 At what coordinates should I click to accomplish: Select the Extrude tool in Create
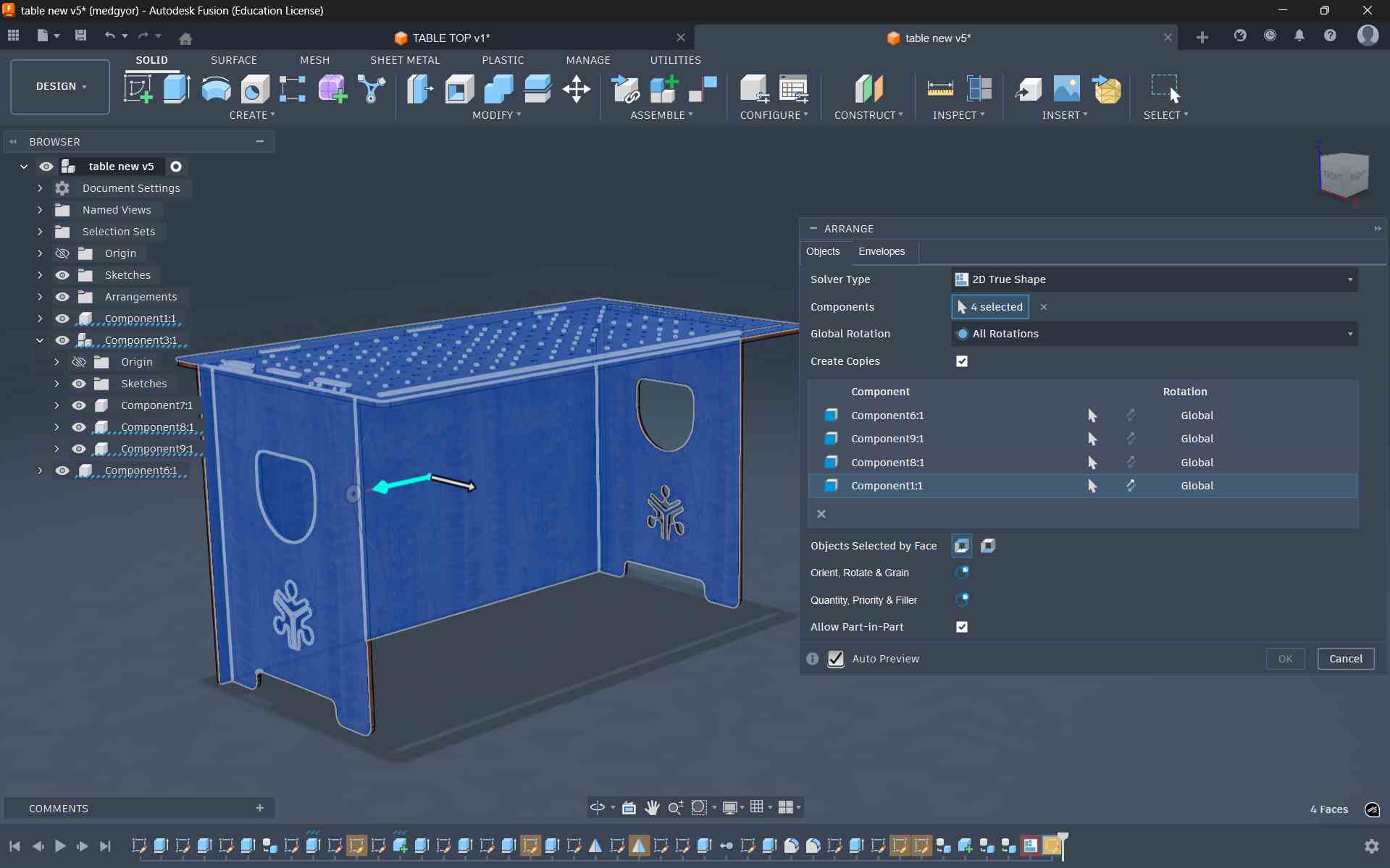click(x=177, y=89)
